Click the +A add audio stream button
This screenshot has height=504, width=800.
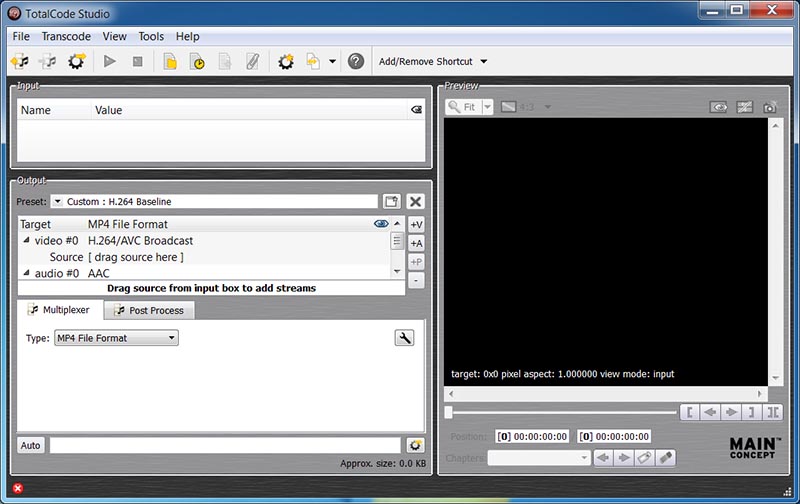(416, 243)
